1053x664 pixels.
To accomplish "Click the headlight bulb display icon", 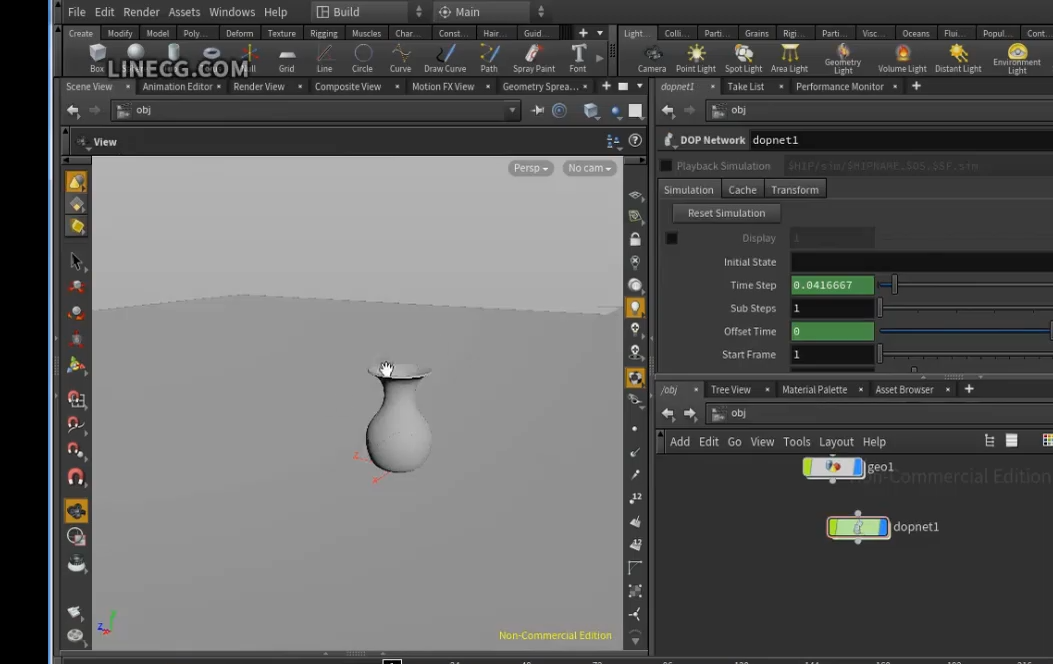I will click(635, 307).
